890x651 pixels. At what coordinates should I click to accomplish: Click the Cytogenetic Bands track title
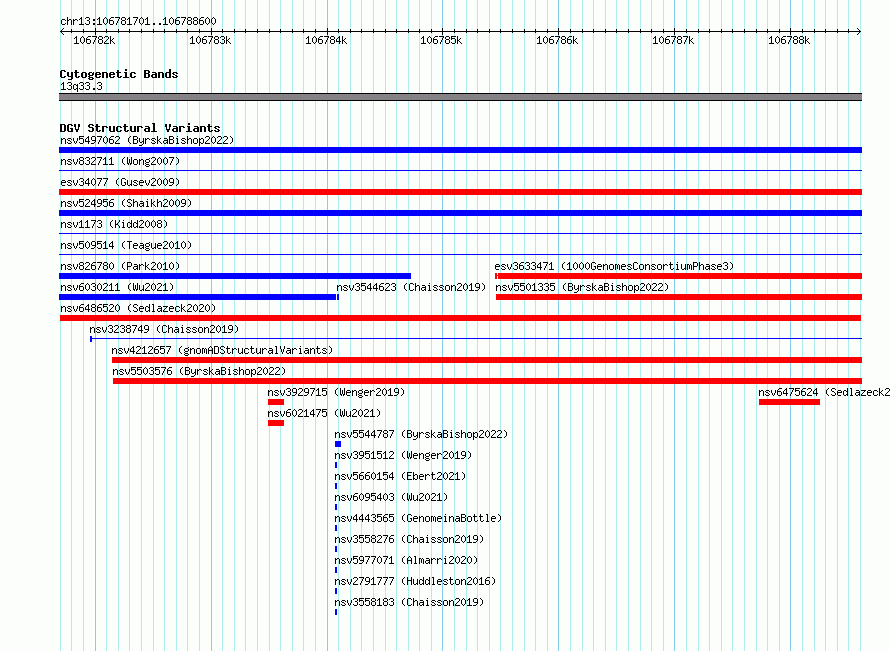pyautogui.click(x=119, y=74)
